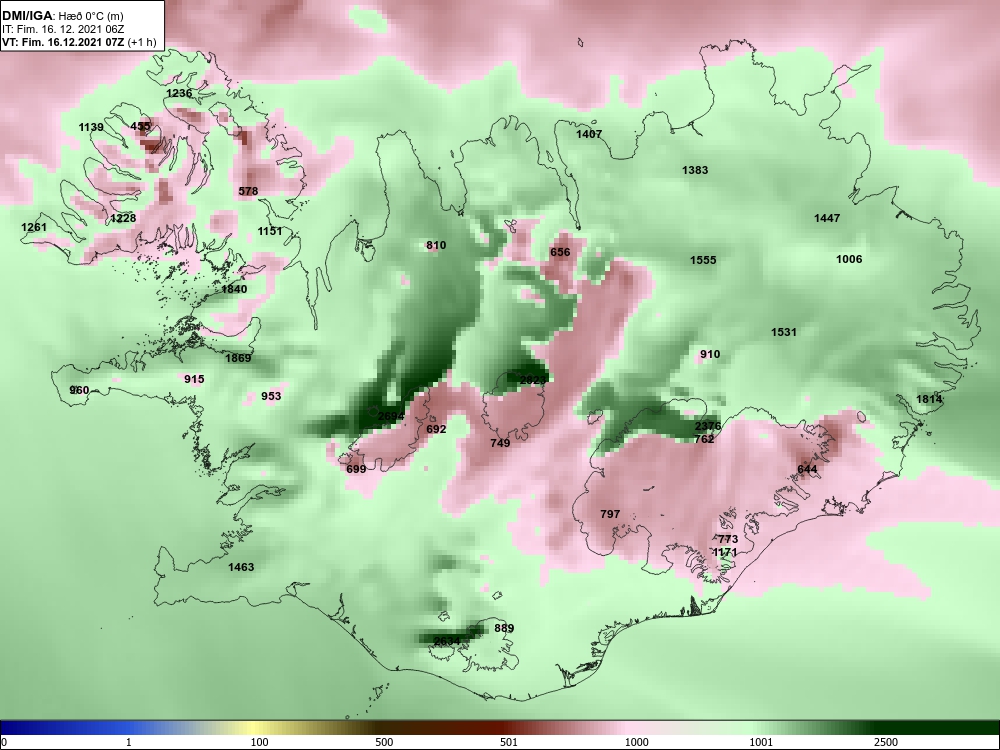Image resolution: width=1000 pixels, height=750 pixels.
Task: Click the map value 1463
Action: point(241,567)
